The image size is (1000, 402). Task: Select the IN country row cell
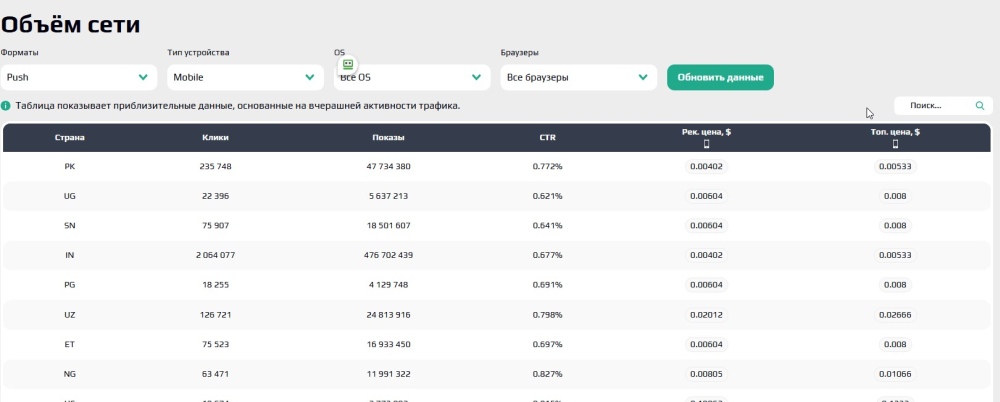tap(69, 256)
